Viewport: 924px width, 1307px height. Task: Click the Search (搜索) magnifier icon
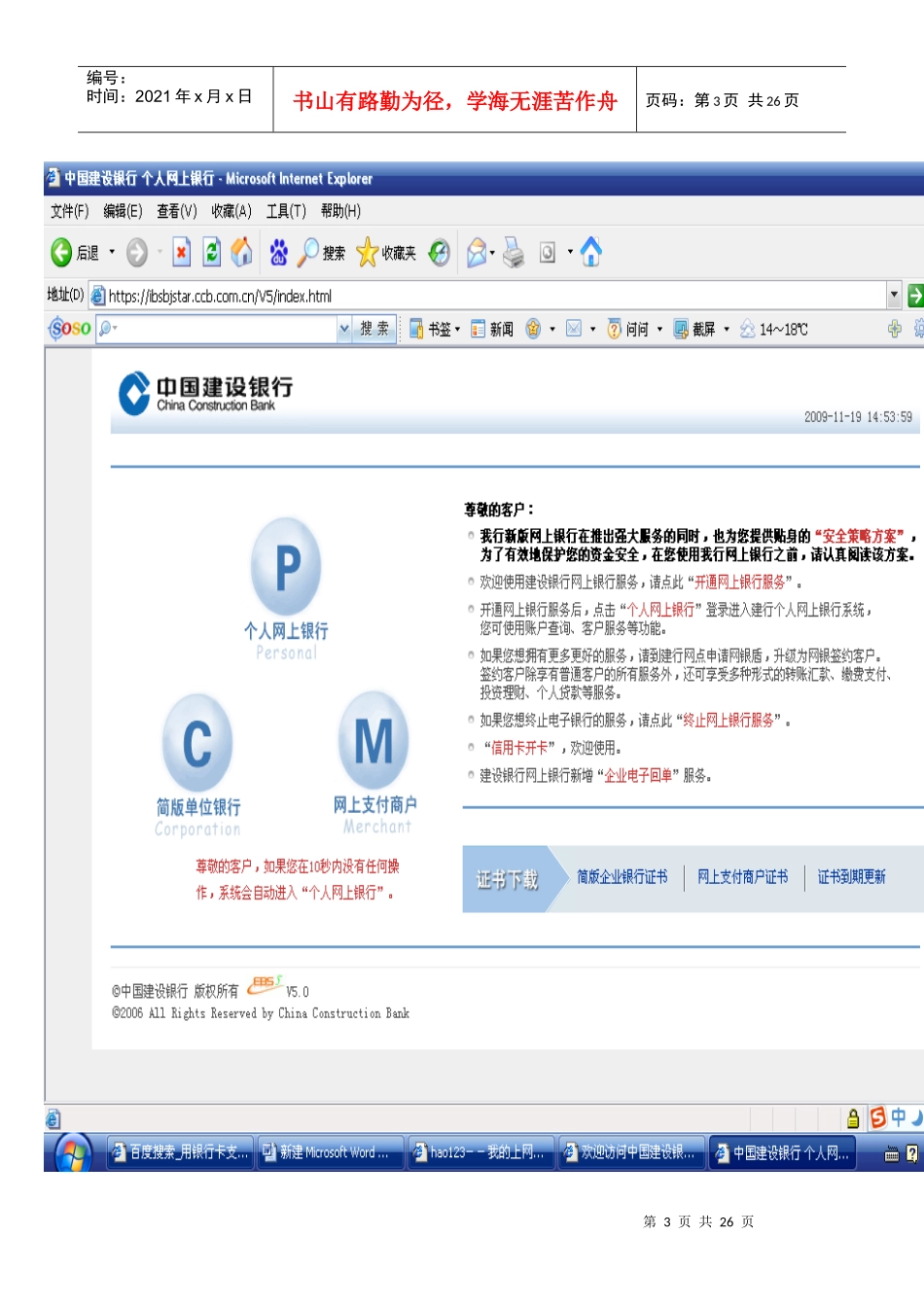[x=307, y=253]
